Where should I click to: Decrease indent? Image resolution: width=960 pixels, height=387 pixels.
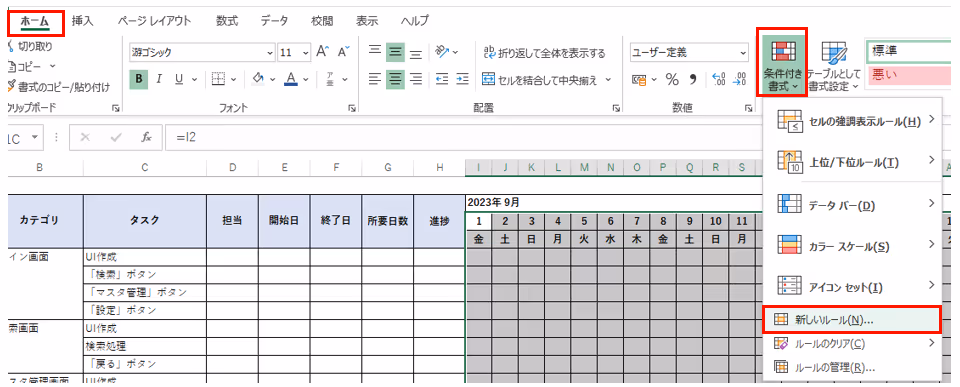tap(442, 79)
